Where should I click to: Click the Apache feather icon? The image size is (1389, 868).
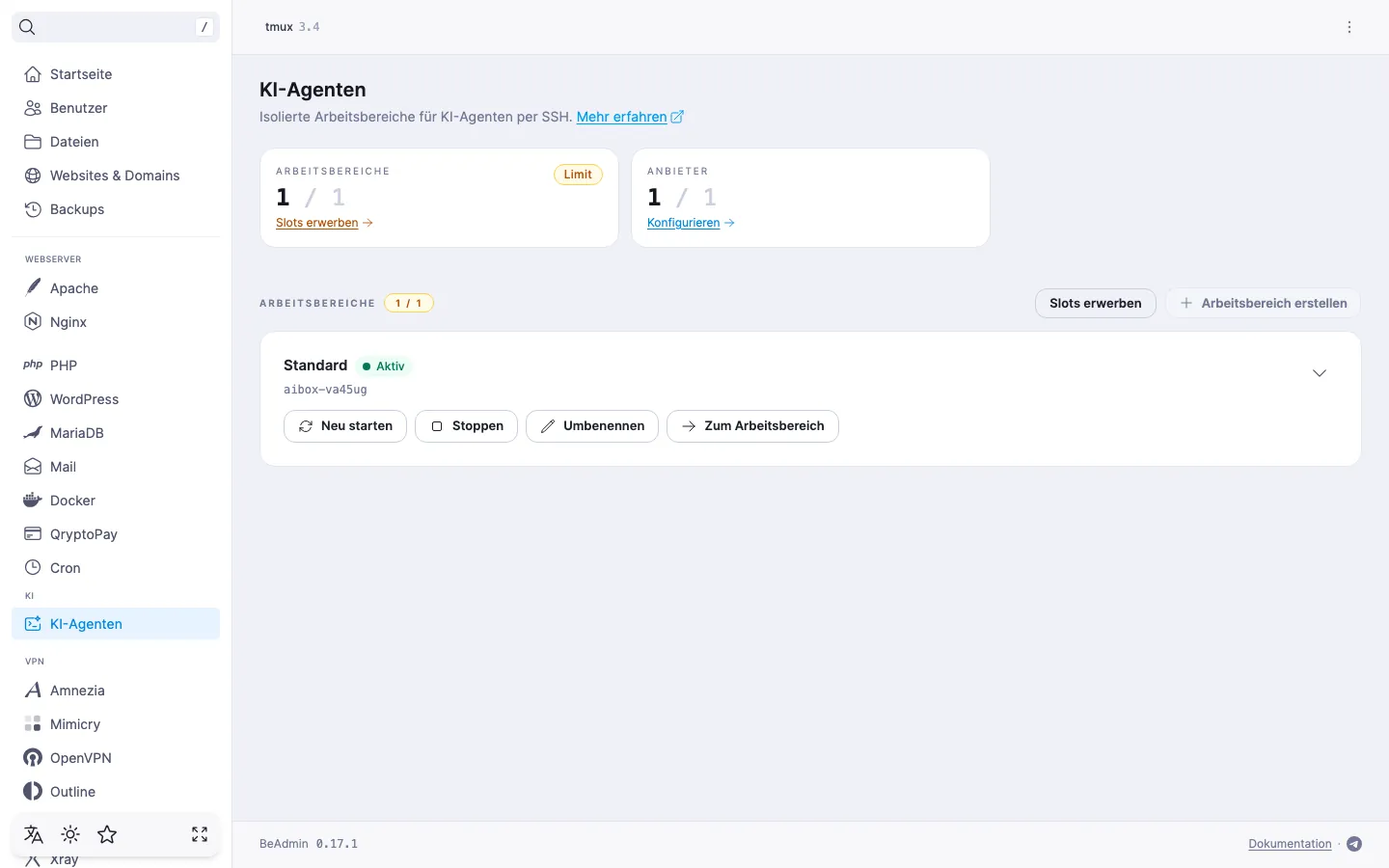(33, 287)
